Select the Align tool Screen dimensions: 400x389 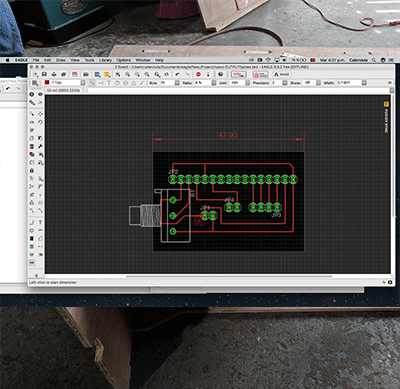click(x=32, y=130)
